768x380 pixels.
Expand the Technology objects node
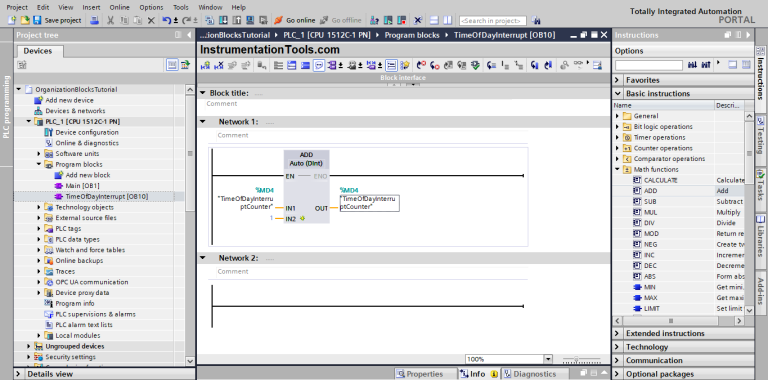coord(39,207)
